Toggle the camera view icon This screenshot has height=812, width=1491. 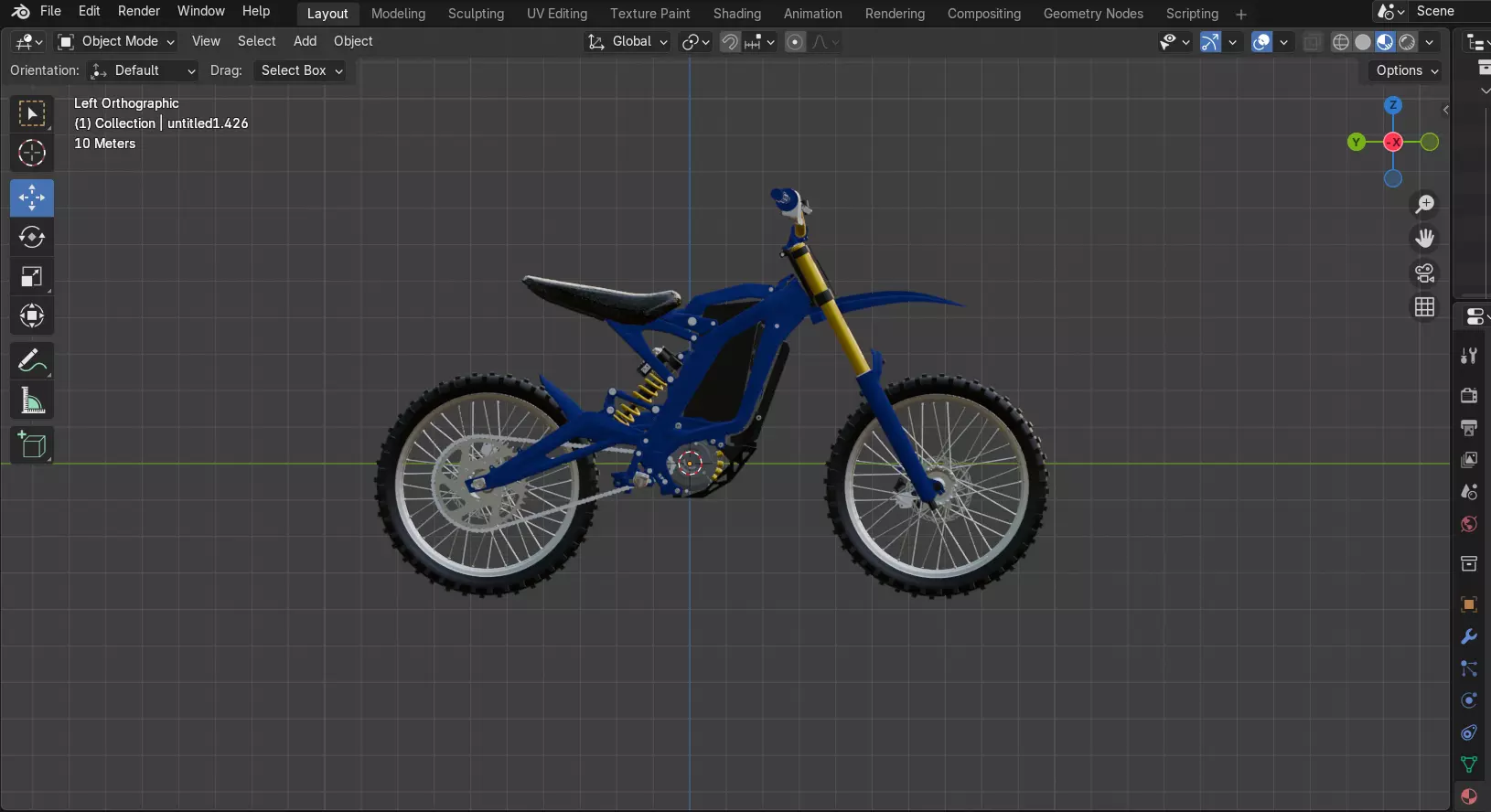click(x=1425, y=272)
